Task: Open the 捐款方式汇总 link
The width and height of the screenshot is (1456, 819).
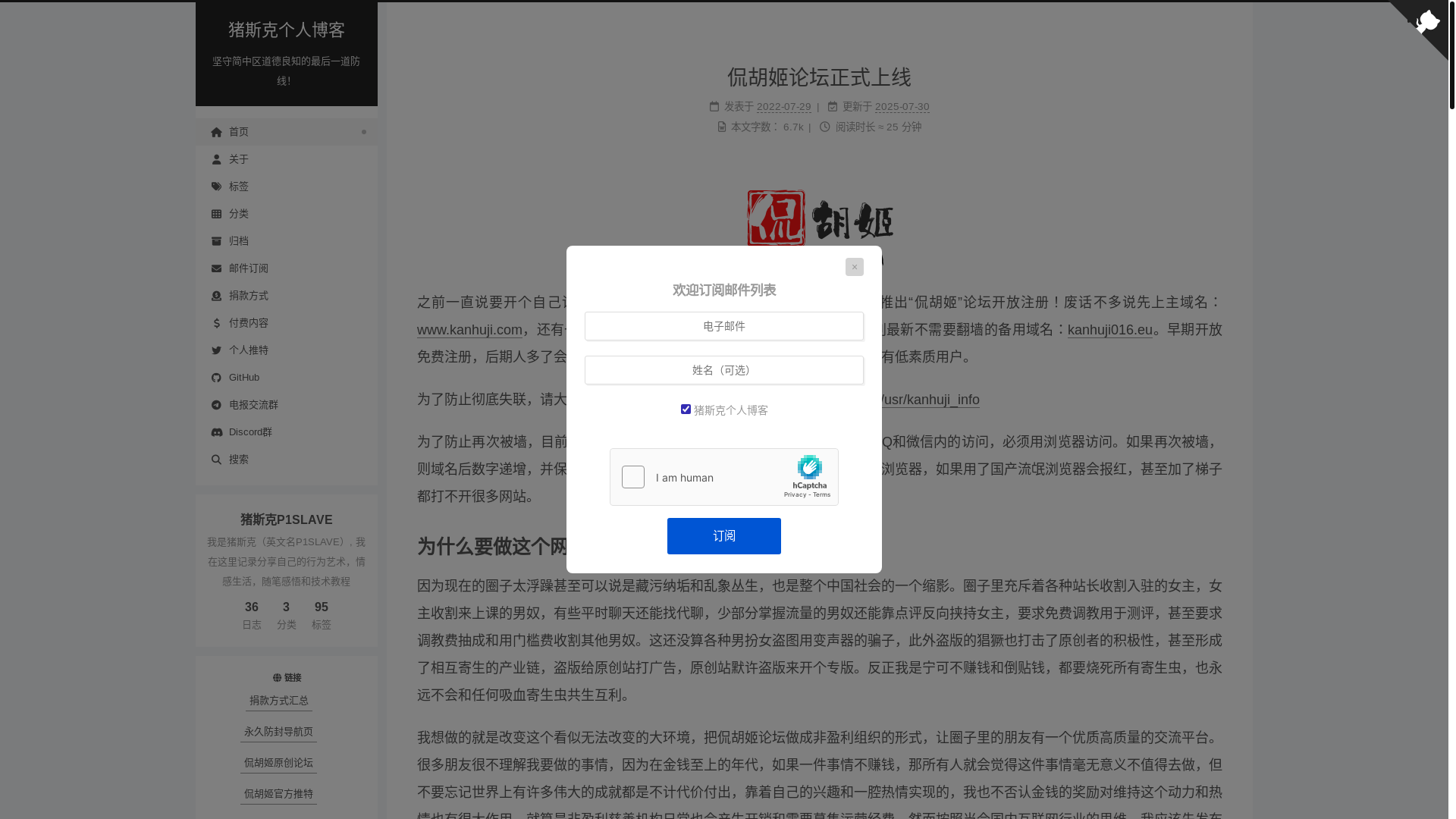Action: 279,701
